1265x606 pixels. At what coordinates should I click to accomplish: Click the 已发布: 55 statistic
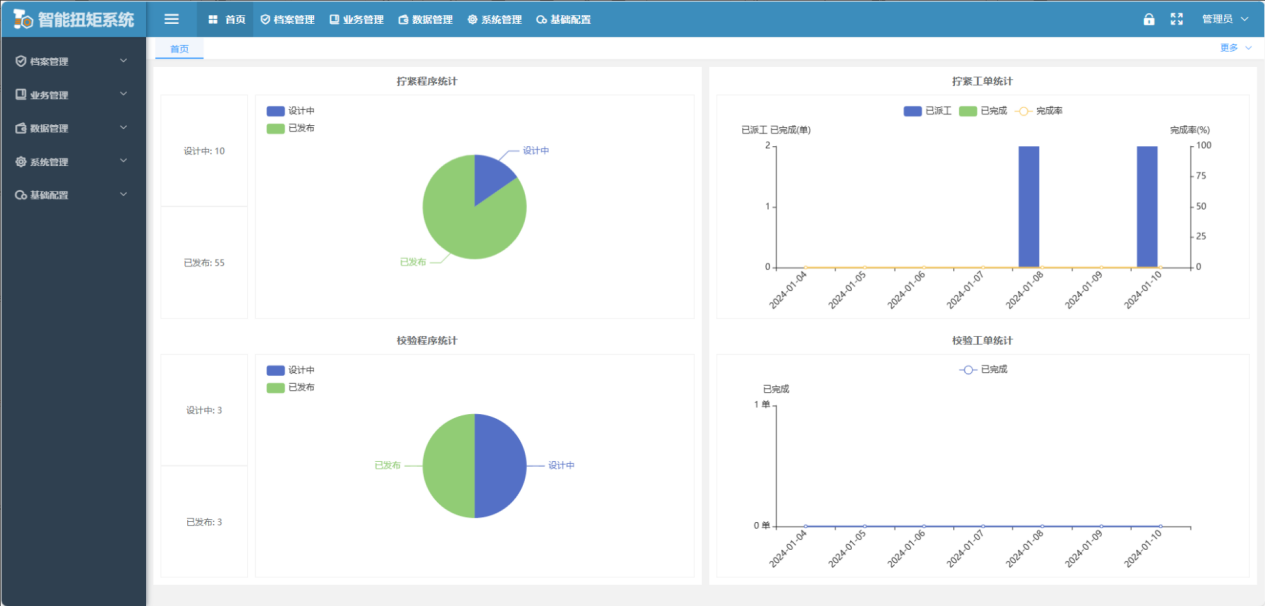(x=204, y=263)
